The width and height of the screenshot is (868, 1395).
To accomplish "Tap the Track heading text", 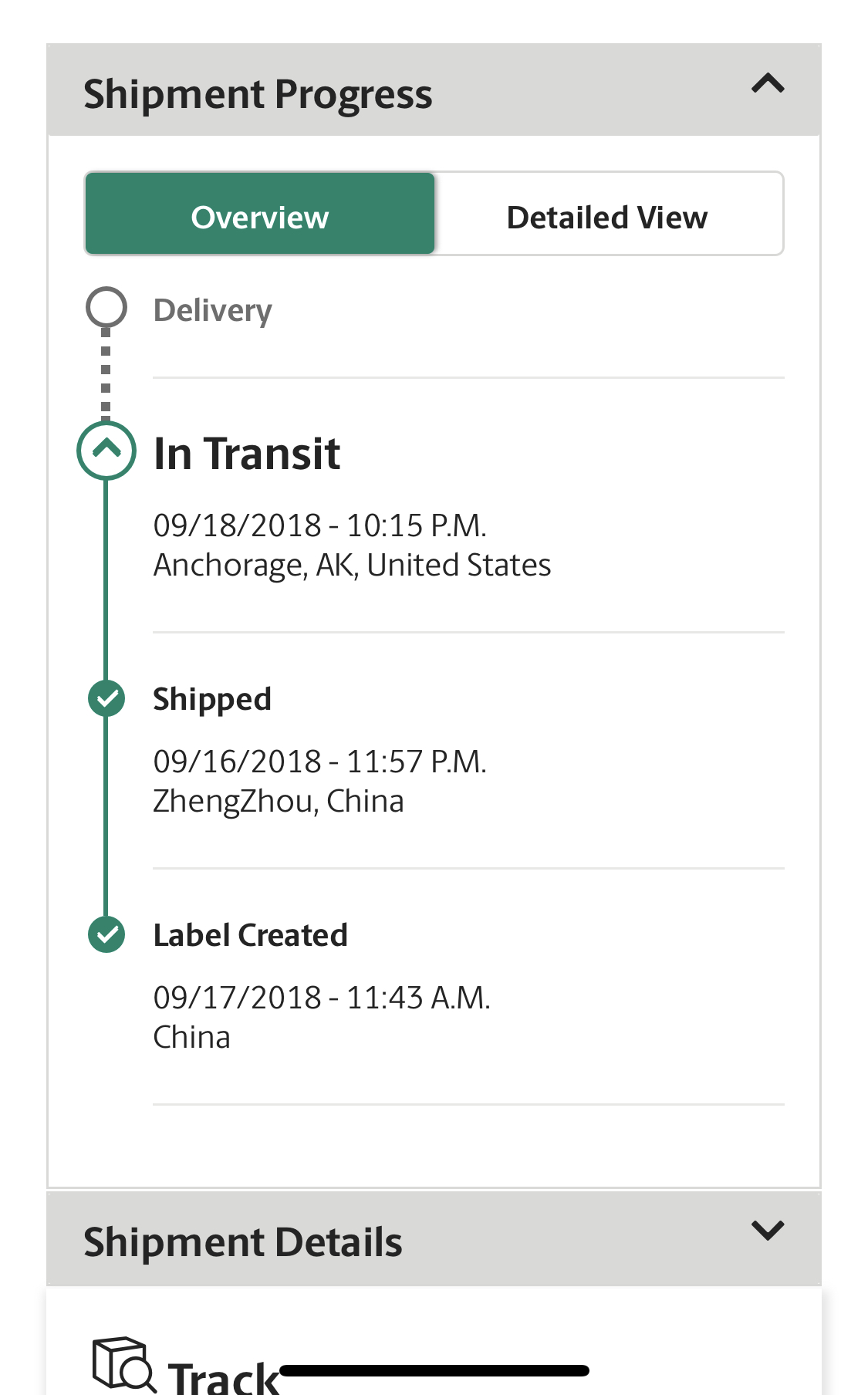I will [x=224, y=1378].
